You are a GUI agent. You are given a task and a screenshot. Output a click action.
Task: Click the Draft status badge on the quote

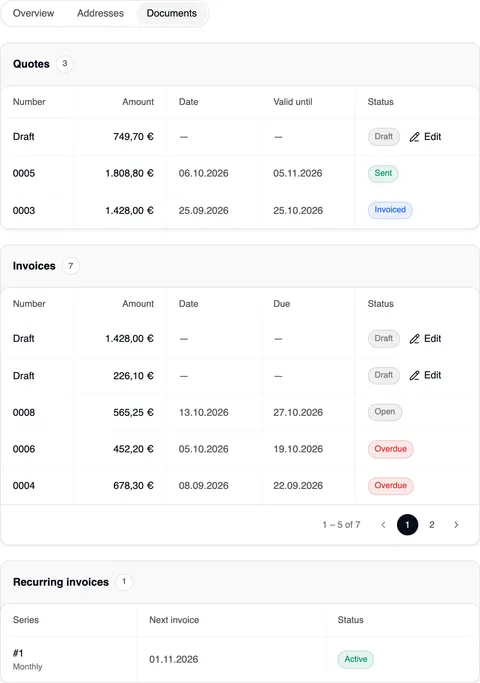click(384, 136)
